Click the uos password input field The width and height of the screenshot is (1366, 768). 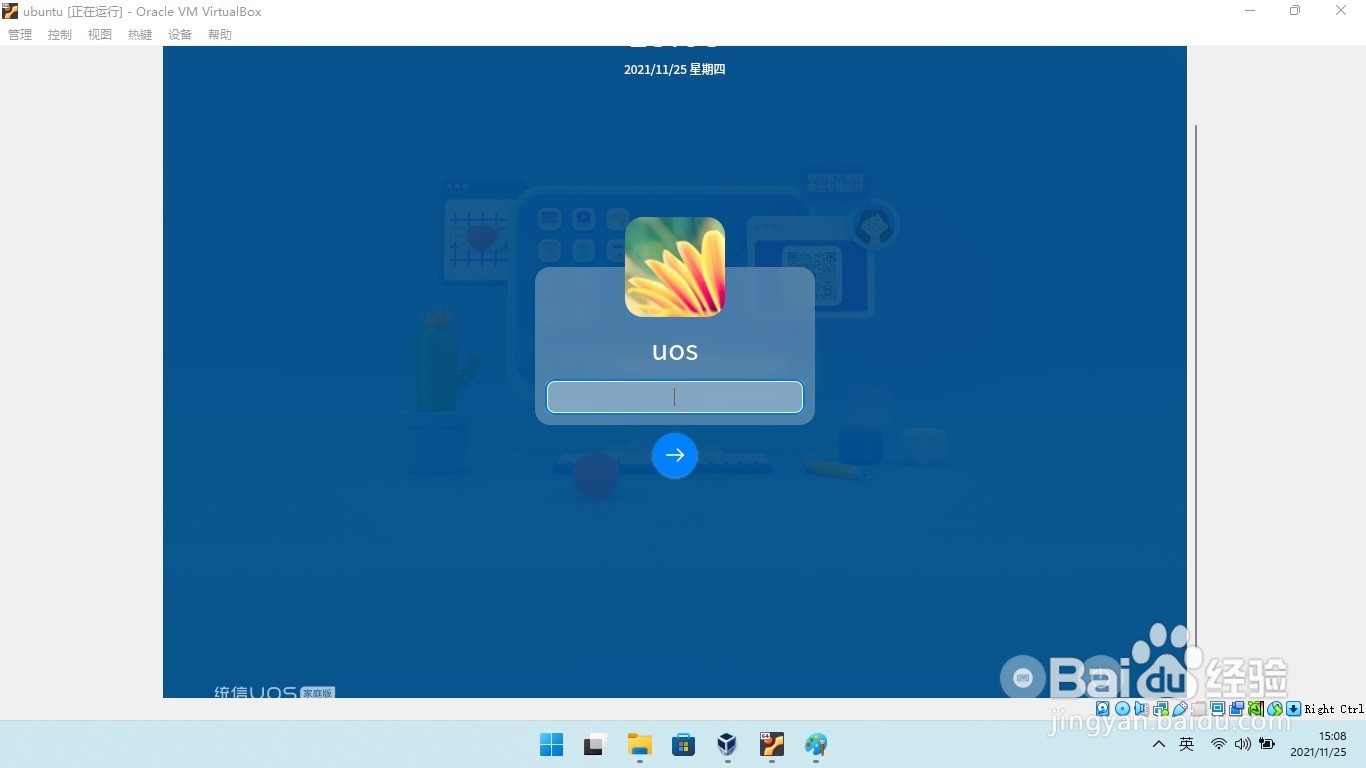(x=675, y=397)
